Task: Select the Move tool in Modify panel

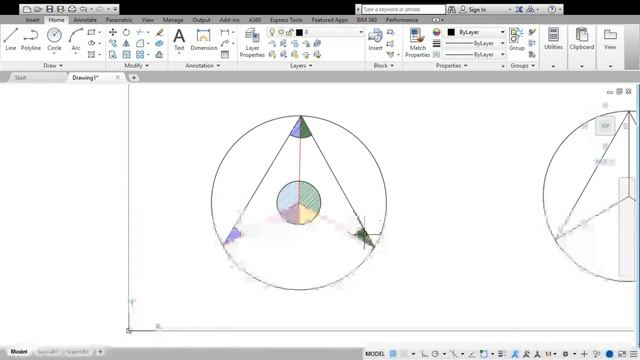Action: click(113, 32)
